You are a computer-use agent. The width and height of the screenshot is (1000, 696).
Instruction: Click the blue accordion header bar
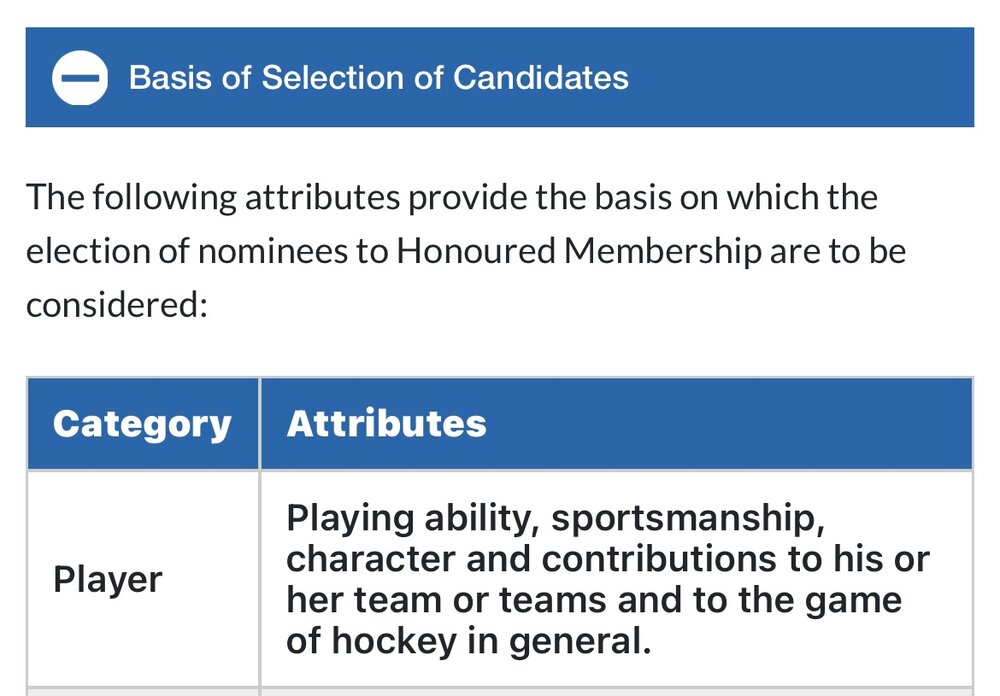pos(499,77)
